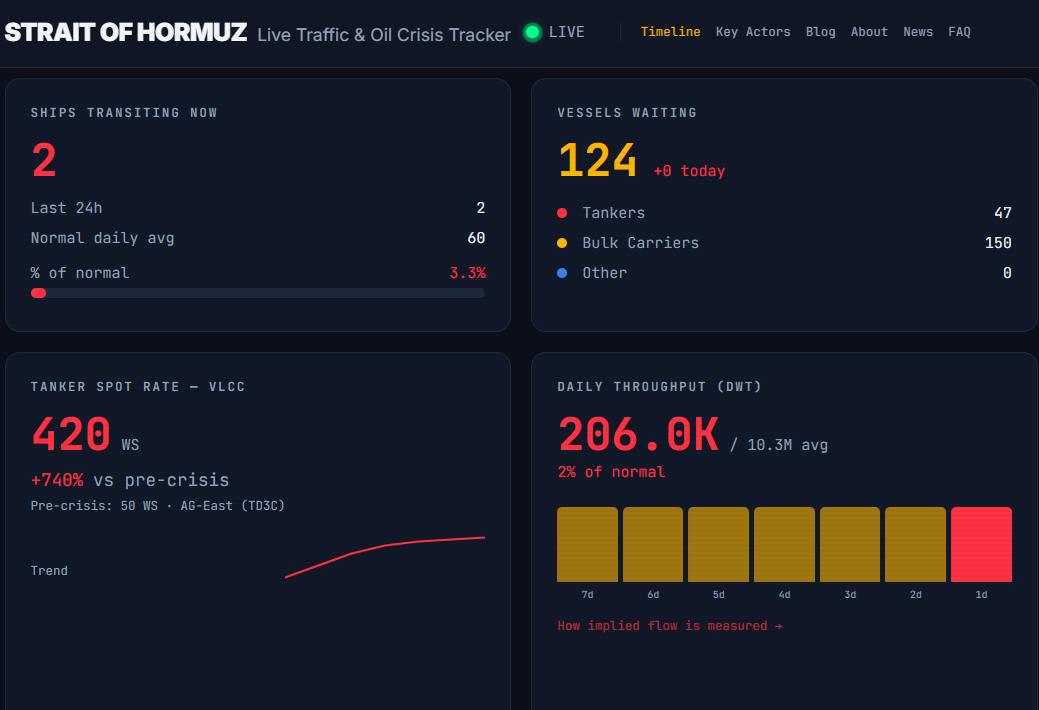This screenshot has height=710, width=1039.
Task: Open the Blog nav link
Action: tap(820, 32)
